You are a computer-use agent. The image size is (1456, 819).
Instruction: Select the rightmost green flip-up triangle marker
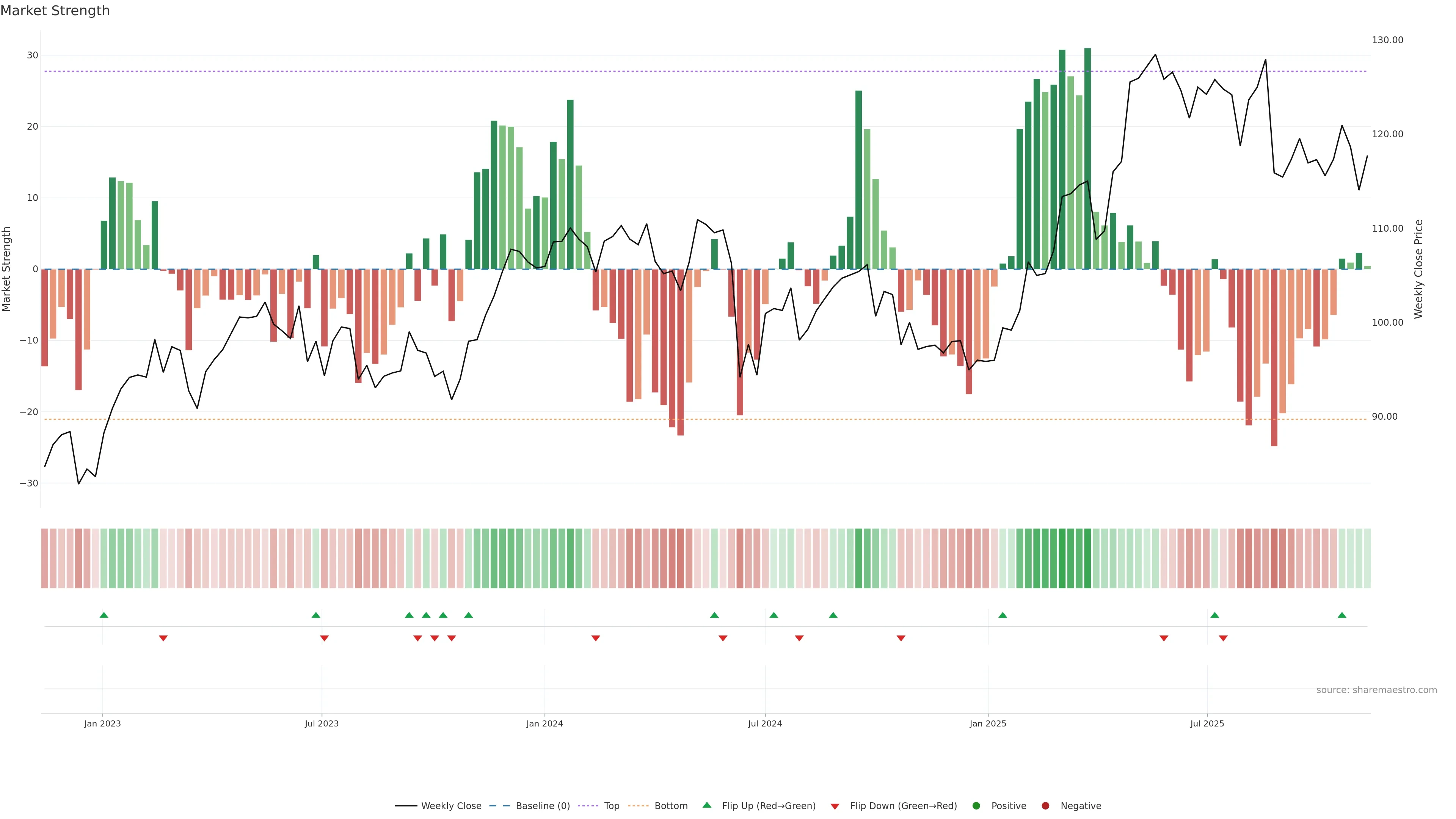(1342, 615)
